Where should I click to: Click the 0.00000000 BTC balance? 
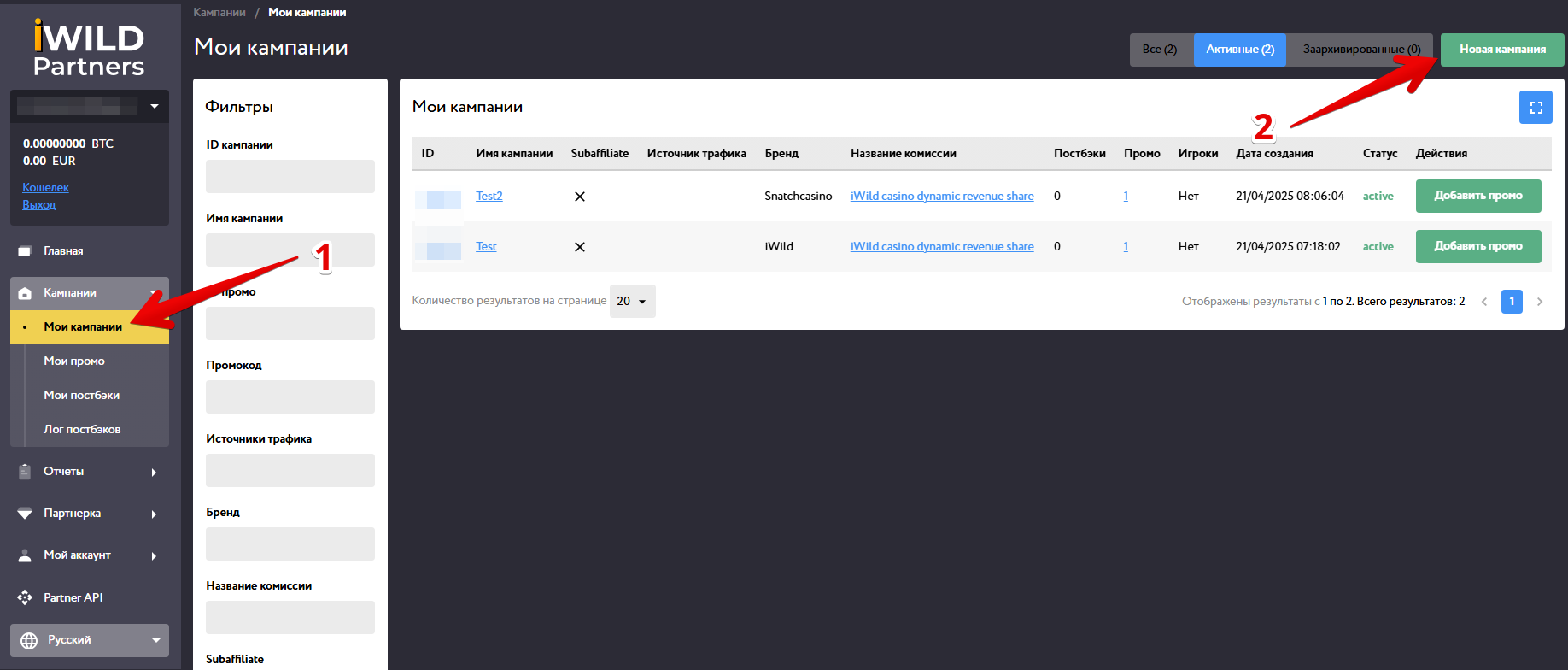coord(68,144)
